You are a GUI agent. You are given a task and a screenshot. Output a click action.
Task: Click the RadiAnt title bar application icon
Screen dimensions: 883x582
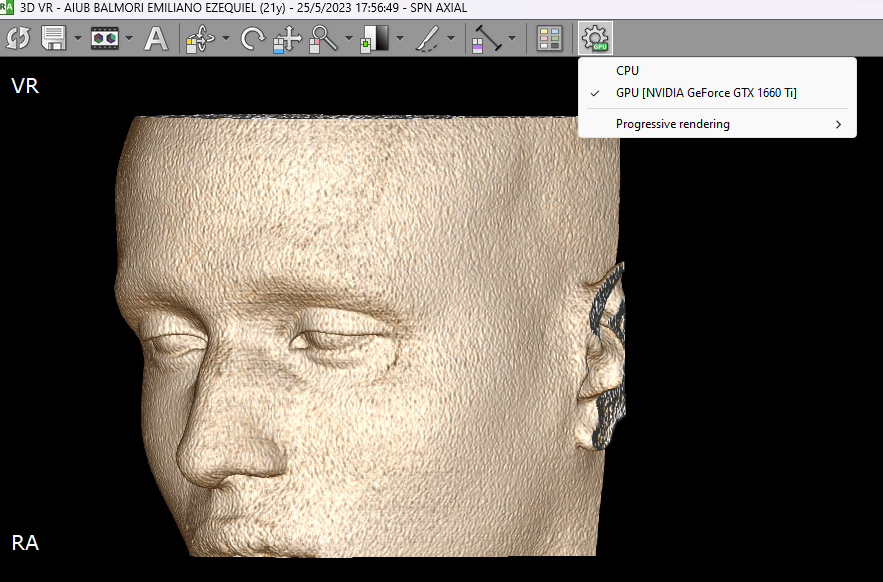[8, 8]
